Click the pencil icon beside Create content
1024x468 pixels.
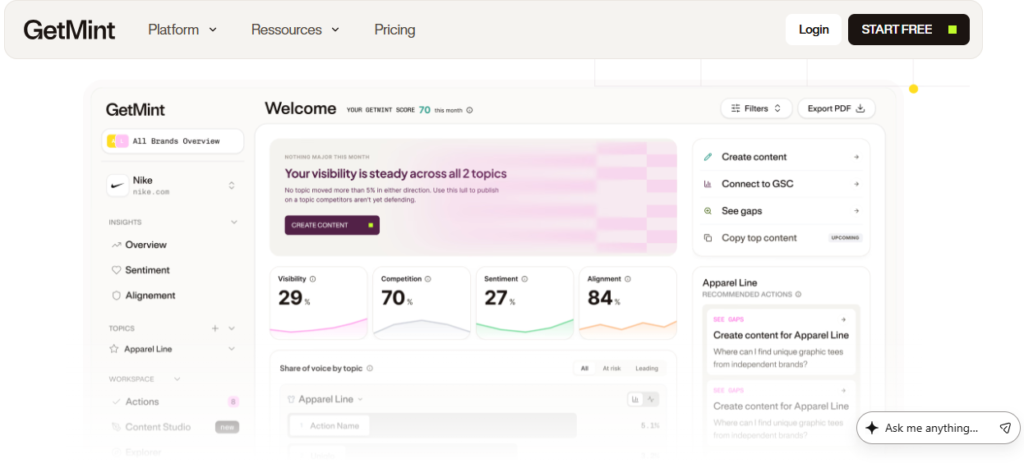pos(708,157)
